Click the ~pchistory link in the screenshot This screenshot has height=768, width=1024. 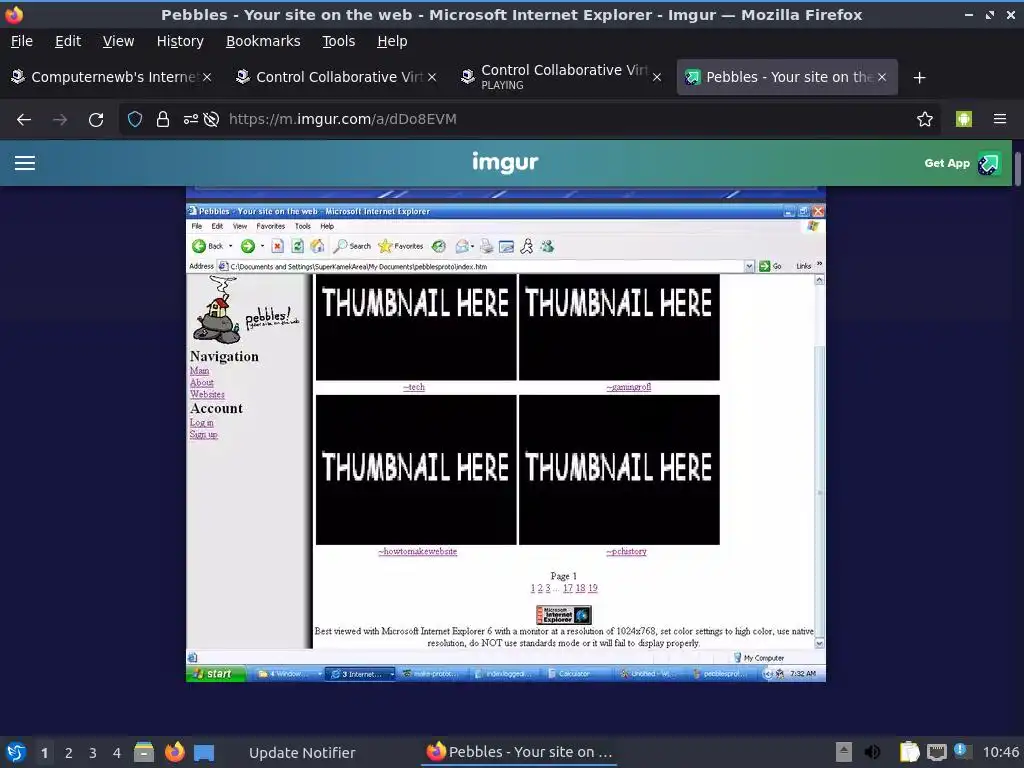626,552
